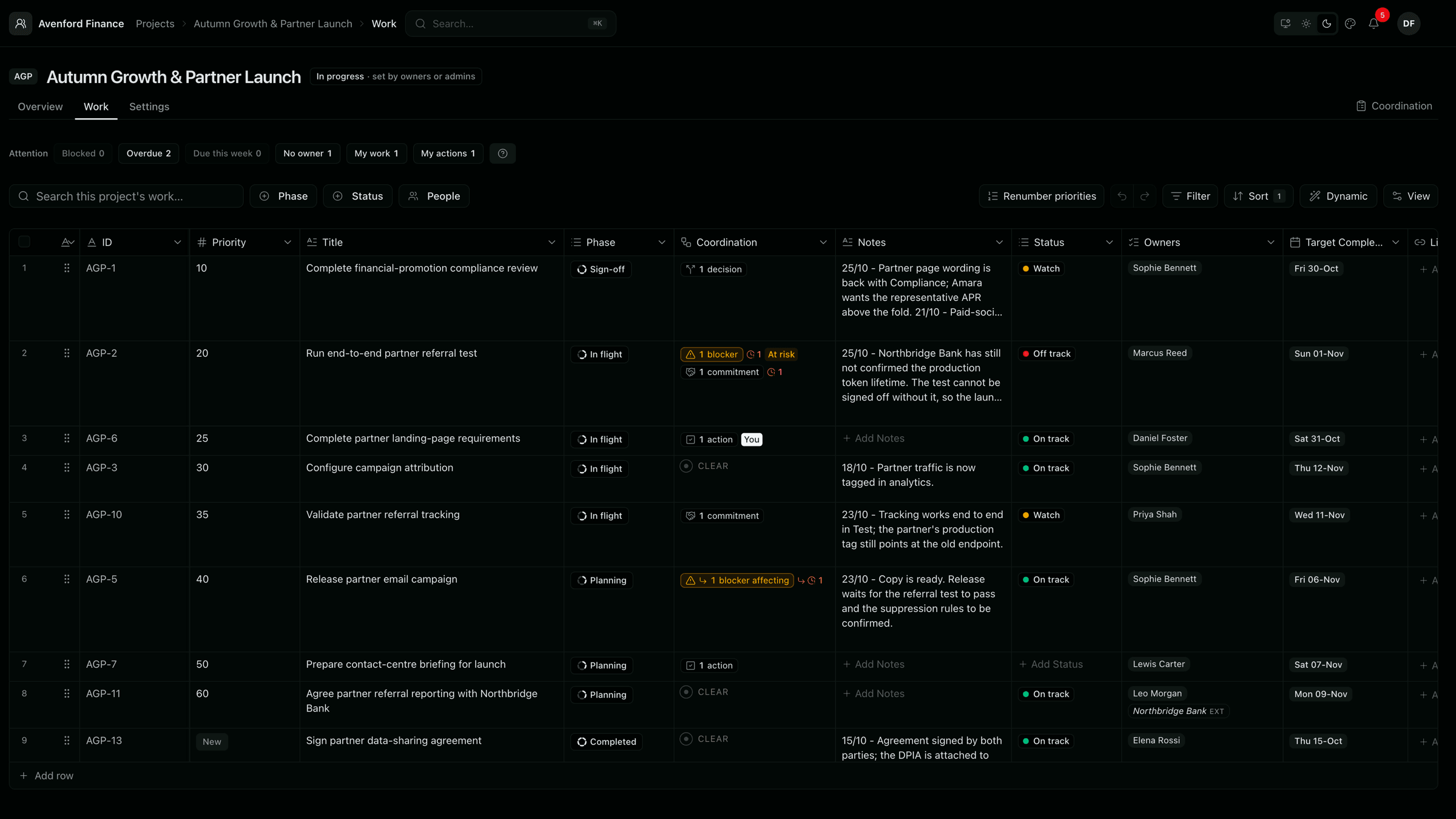Open Watch status pill on AGP-1
Screen dimensions: 1456x819
coord(1041,269)
